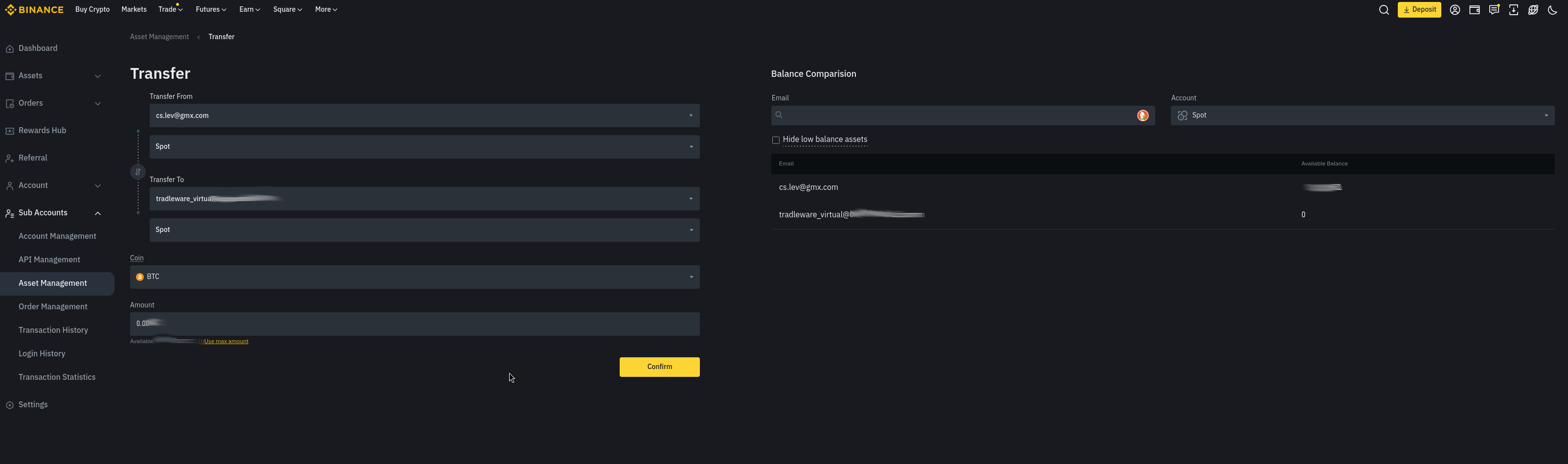The height and width of the screenshot is (464, 1568).
Task: Click the yellow Deposit button
Action: pyautogui.click(x=1419, y=10)
